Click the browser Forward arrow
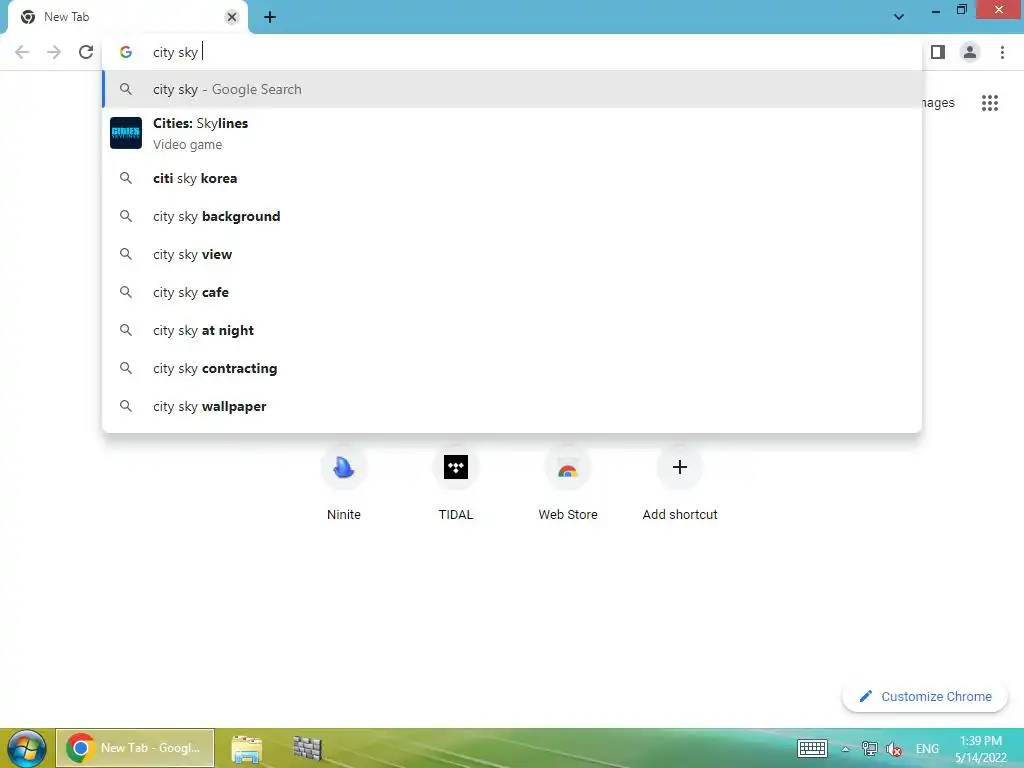Viewport: 1024px width, 768px height. point(54,52)
